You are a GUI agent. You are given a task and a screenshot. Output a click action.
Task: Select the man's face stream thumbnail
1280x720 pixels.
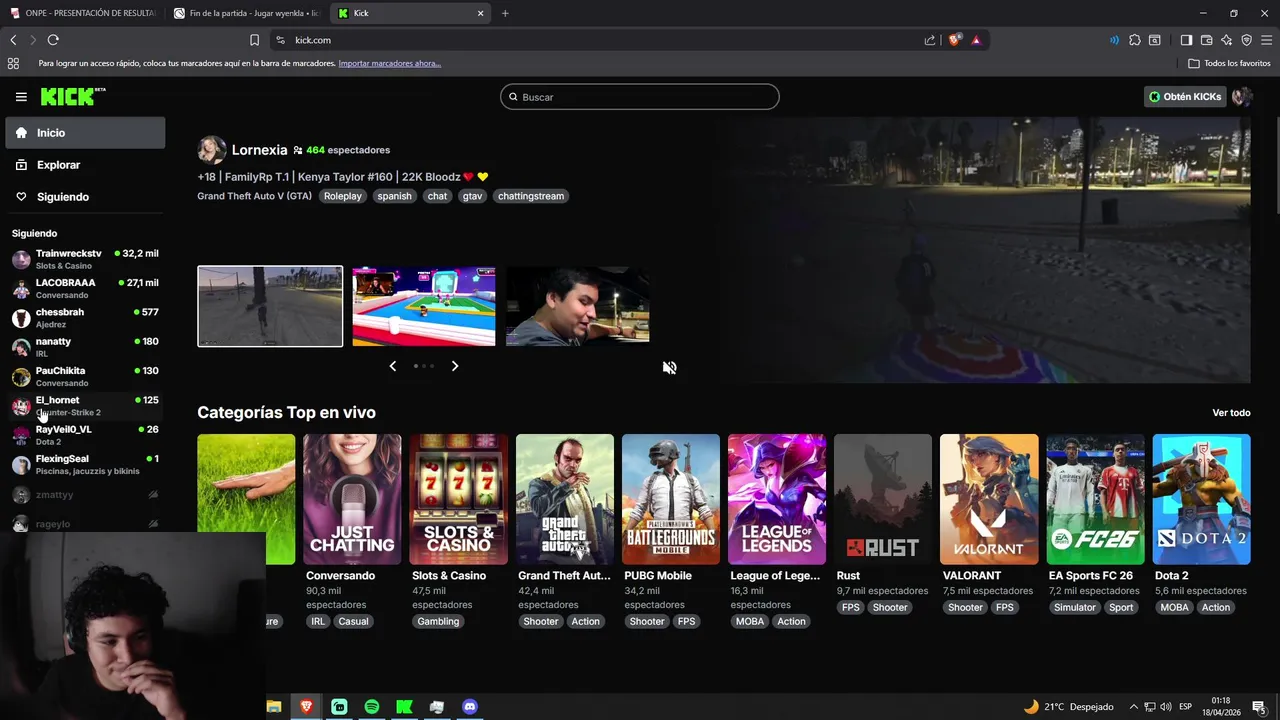click(x=578, y=306)
